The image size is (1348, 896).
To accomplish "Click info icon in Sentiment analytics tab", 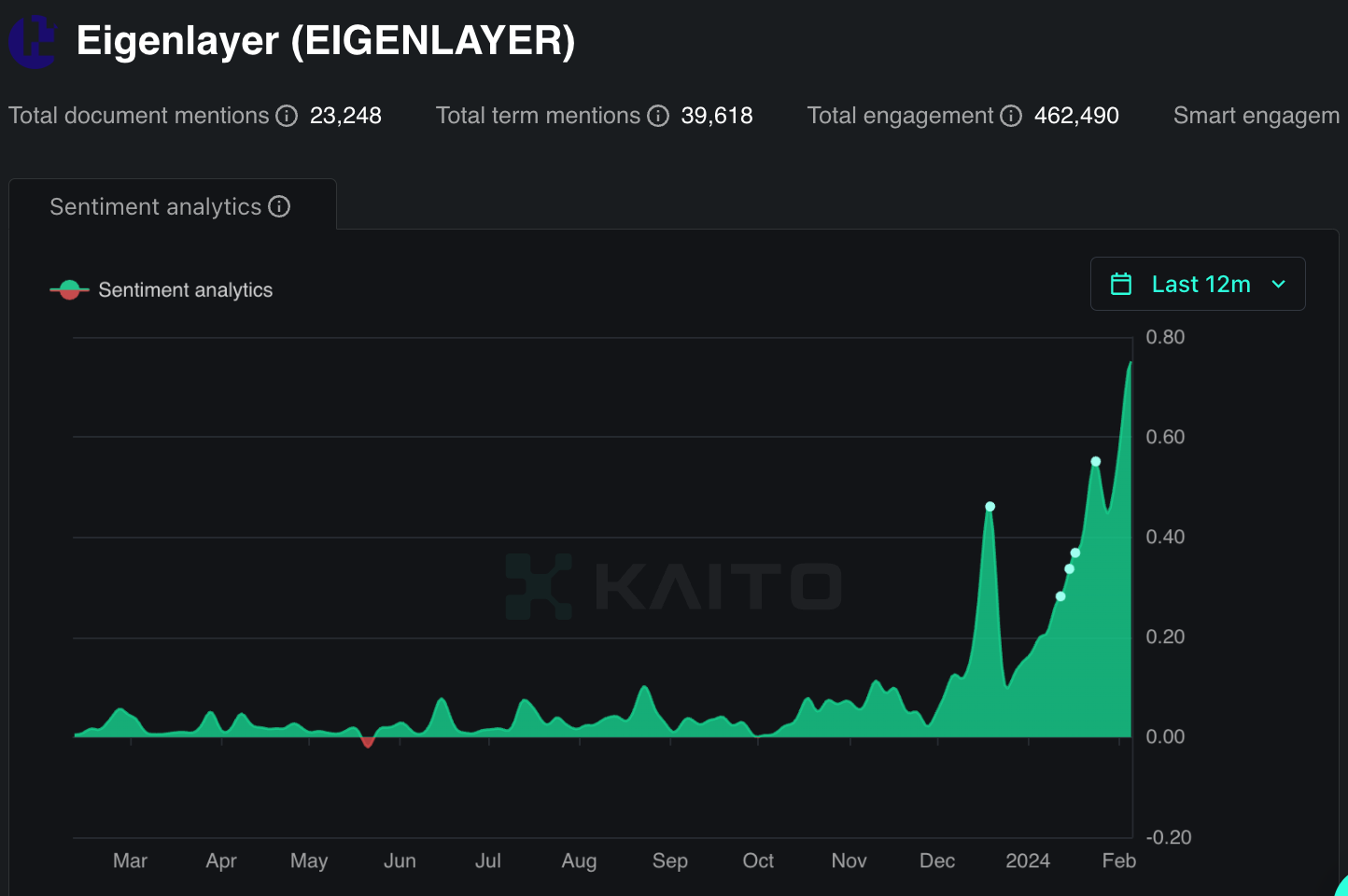I will 279,206.
